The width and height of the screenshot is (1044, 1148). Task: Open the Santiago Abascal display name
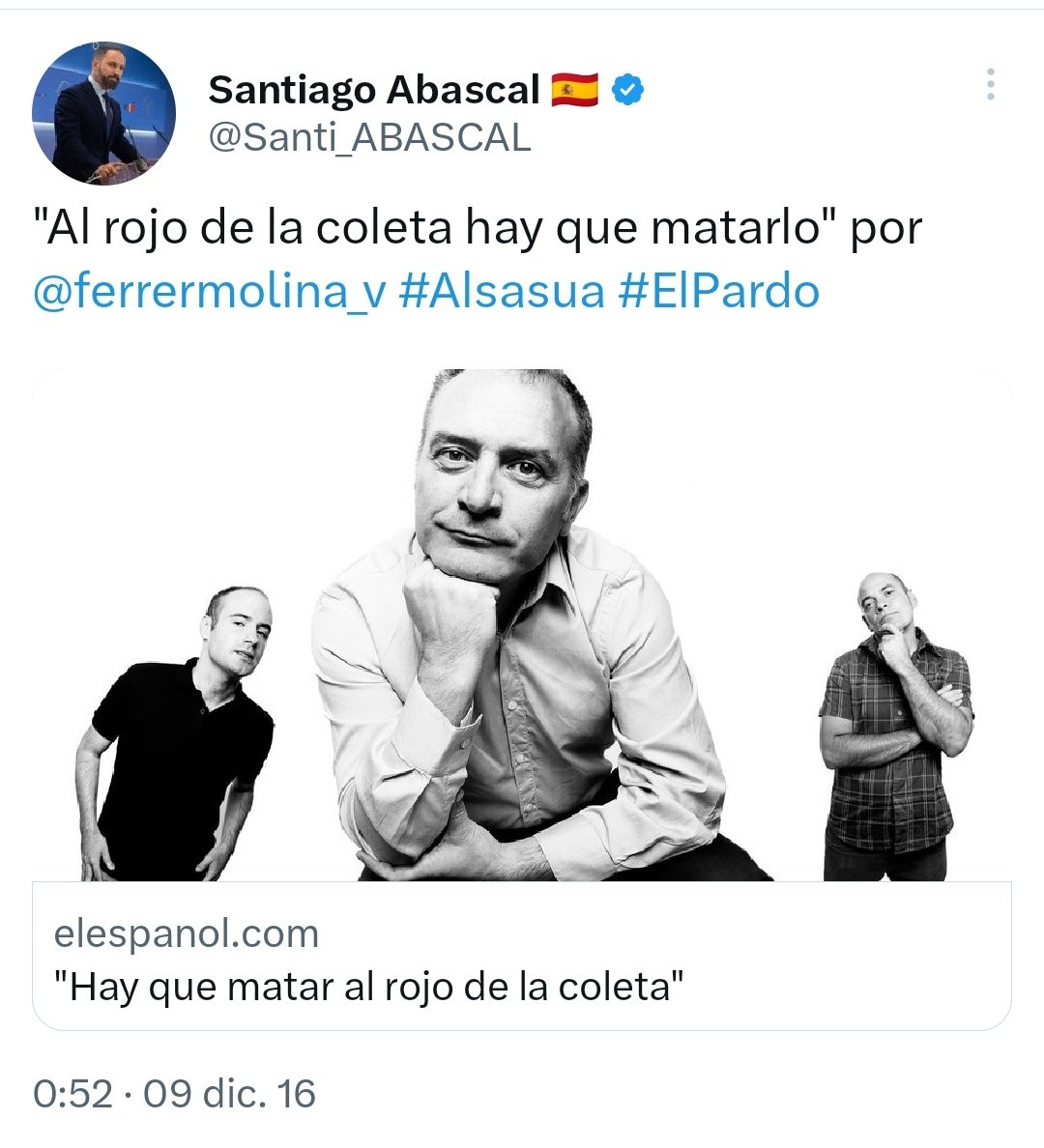(374, 89)
